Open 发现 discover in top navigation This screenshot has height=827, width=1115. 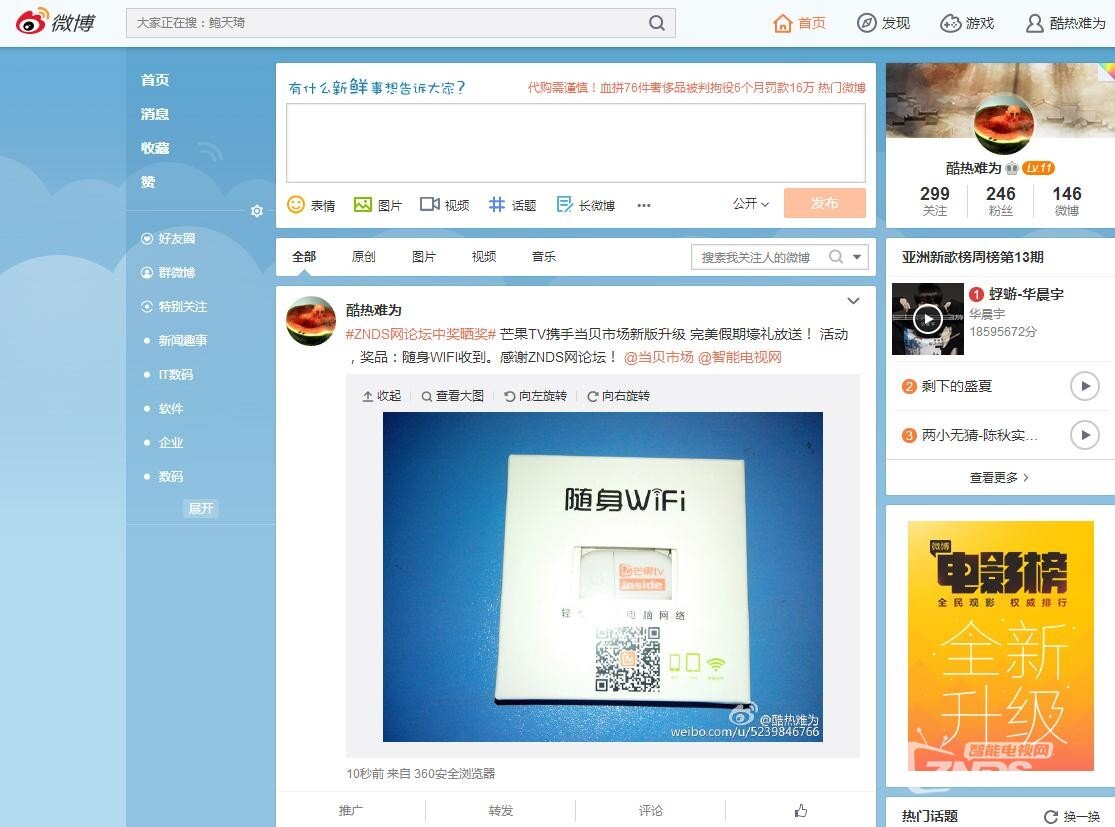point(883,23)
